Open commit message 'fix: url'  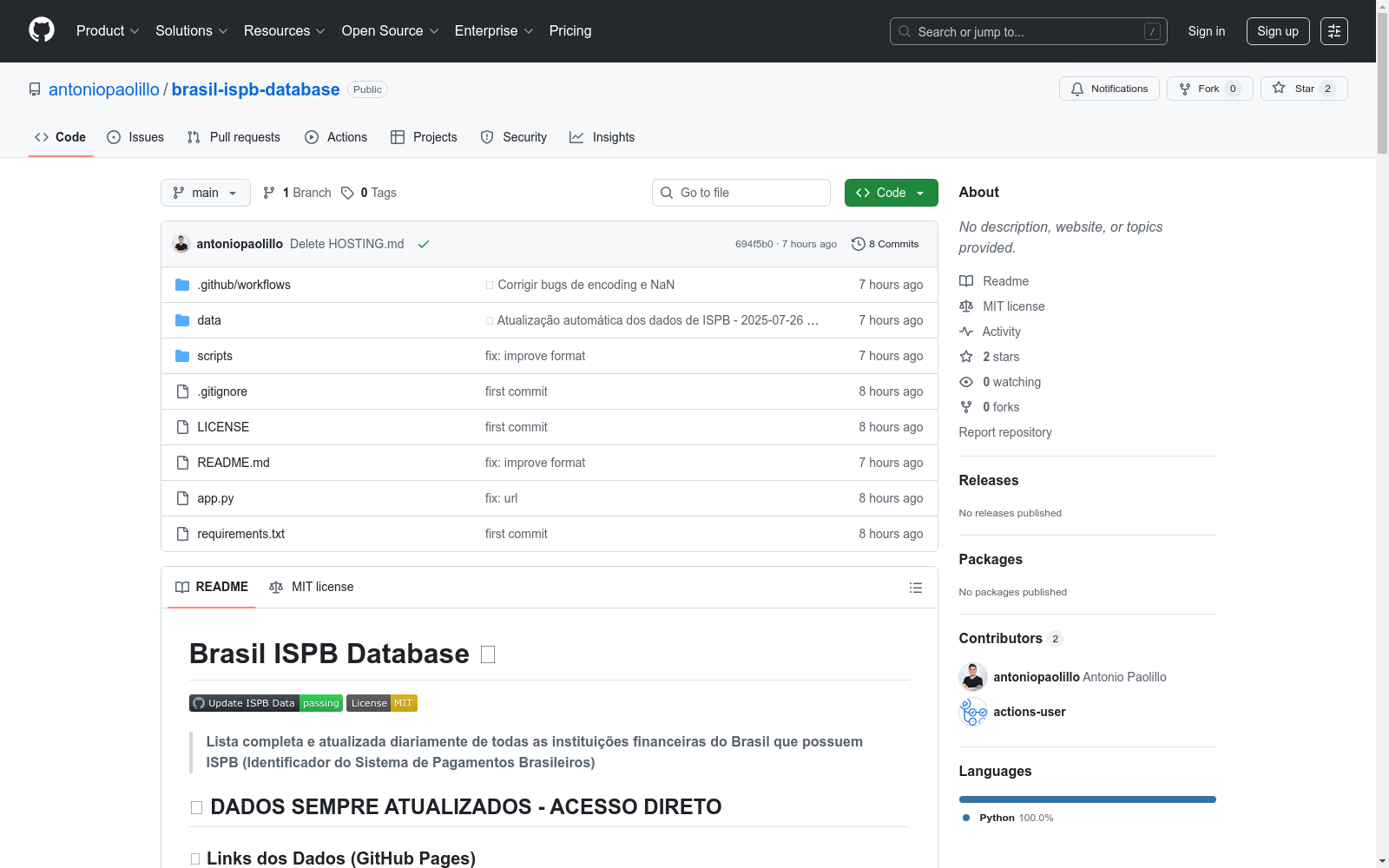501,498
